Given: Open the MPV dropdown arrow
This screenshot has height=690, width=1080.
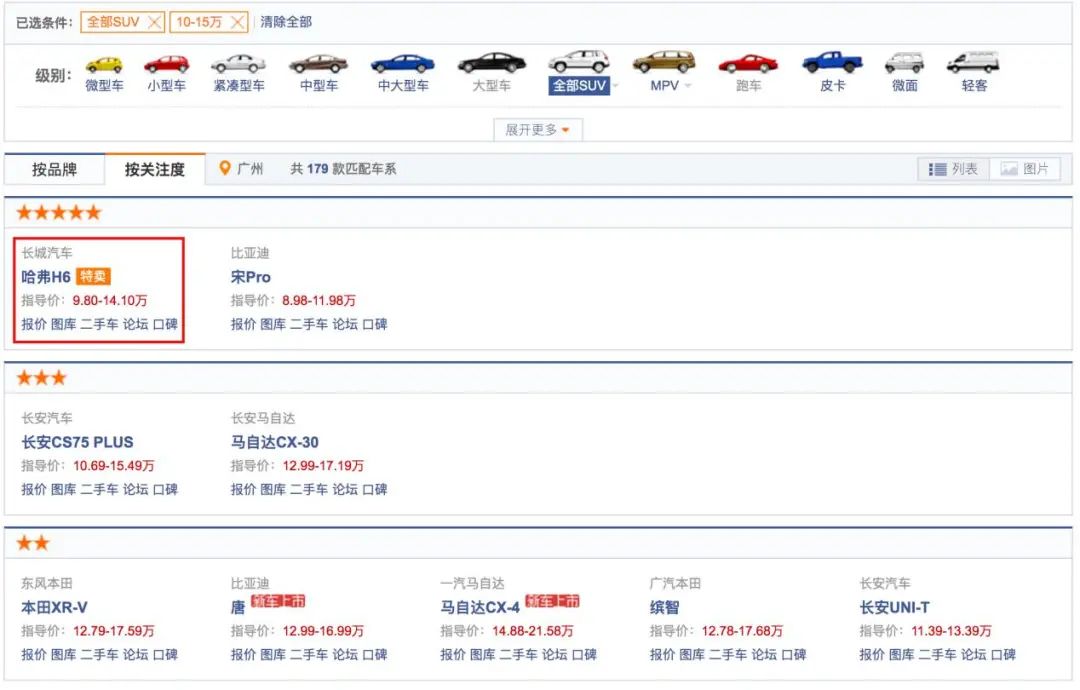Looking at the screenshot, I should [687, 86].
